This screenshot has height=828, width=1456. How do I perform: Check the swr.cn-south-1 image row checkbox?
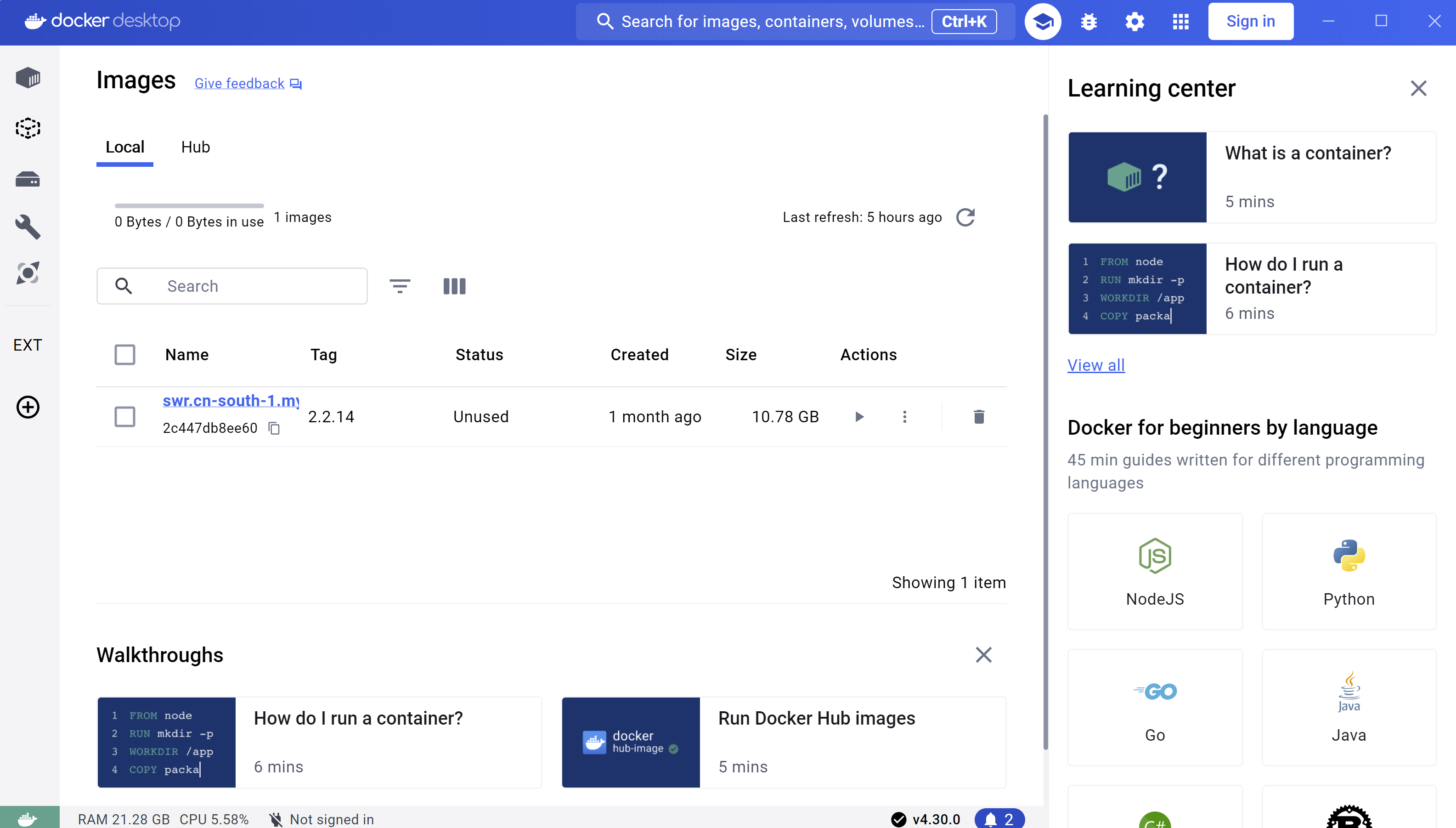point(124,417)
